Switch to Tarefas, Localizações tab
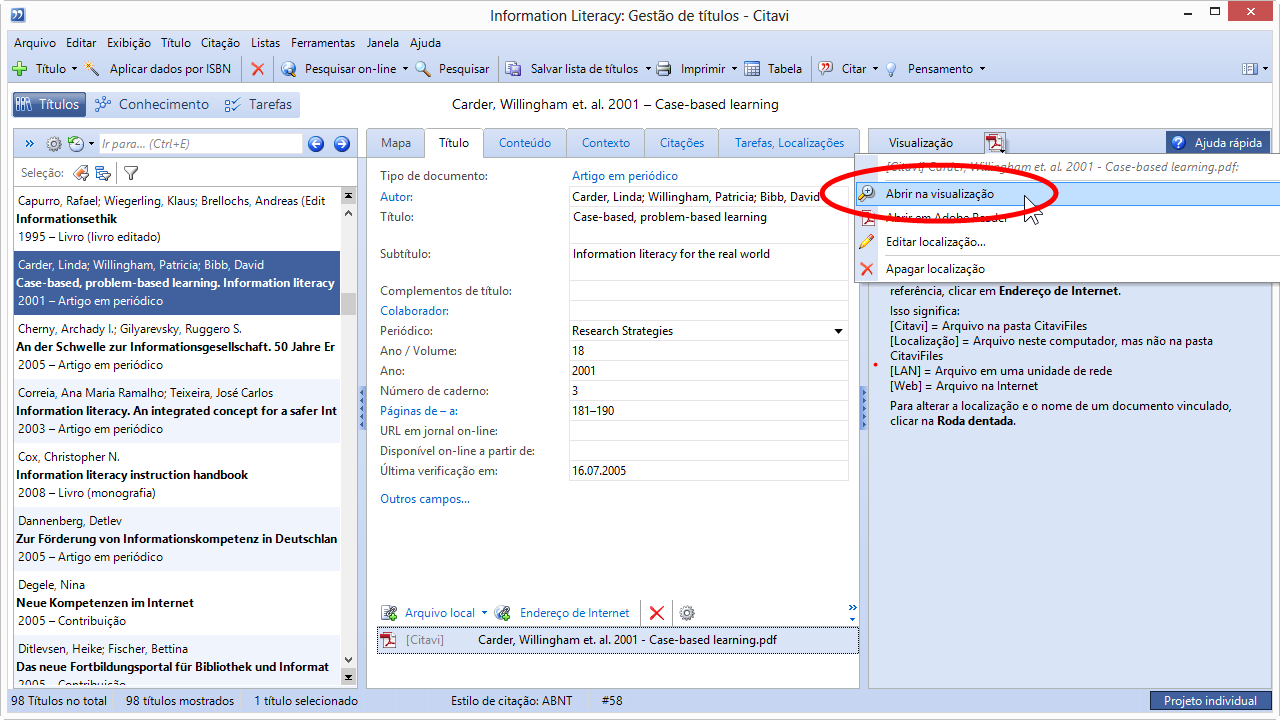 [x=789, y=143]
